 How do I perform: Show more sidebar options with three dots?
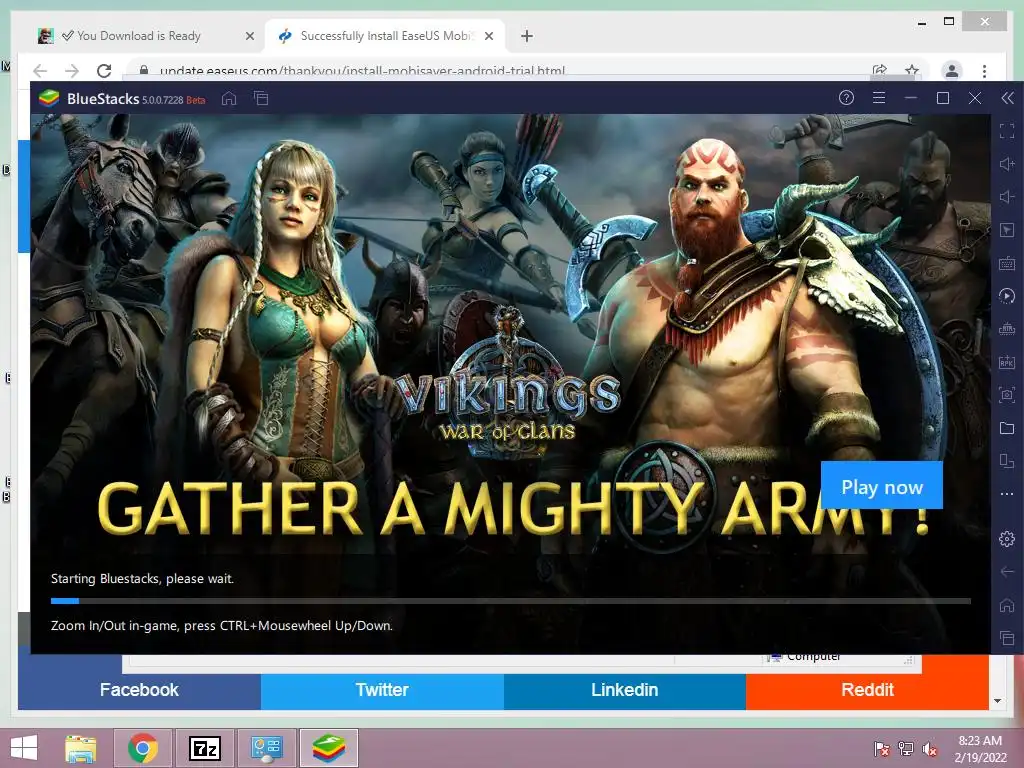pos(1007,494)
